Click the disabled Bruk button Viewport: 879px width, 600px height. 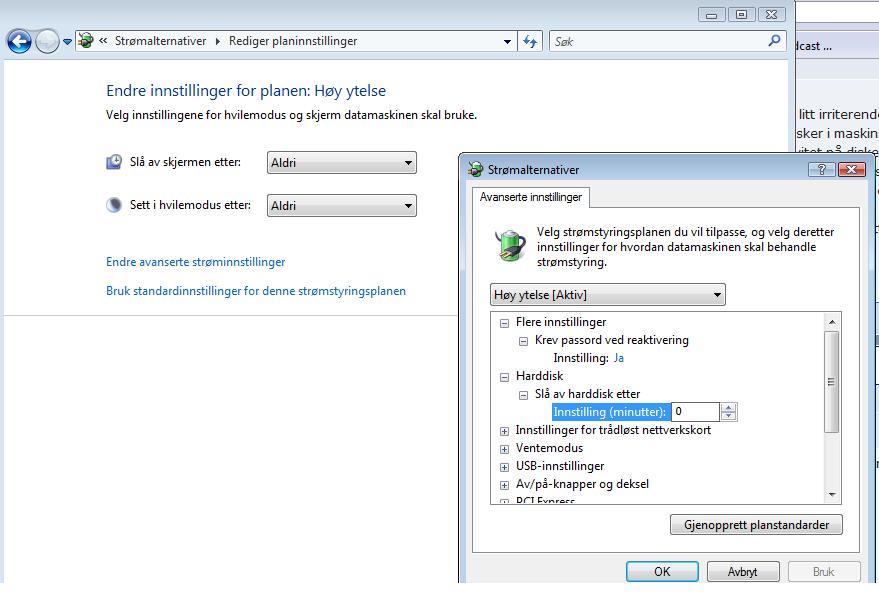824,571
